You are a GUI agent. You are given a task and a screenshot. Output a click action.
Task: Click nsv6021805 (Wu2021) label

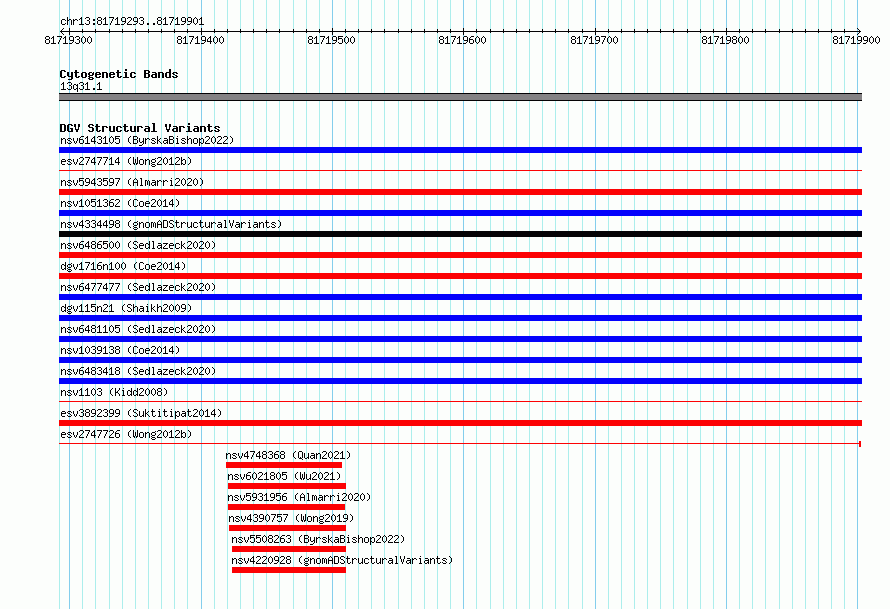[x=284, y=476]
